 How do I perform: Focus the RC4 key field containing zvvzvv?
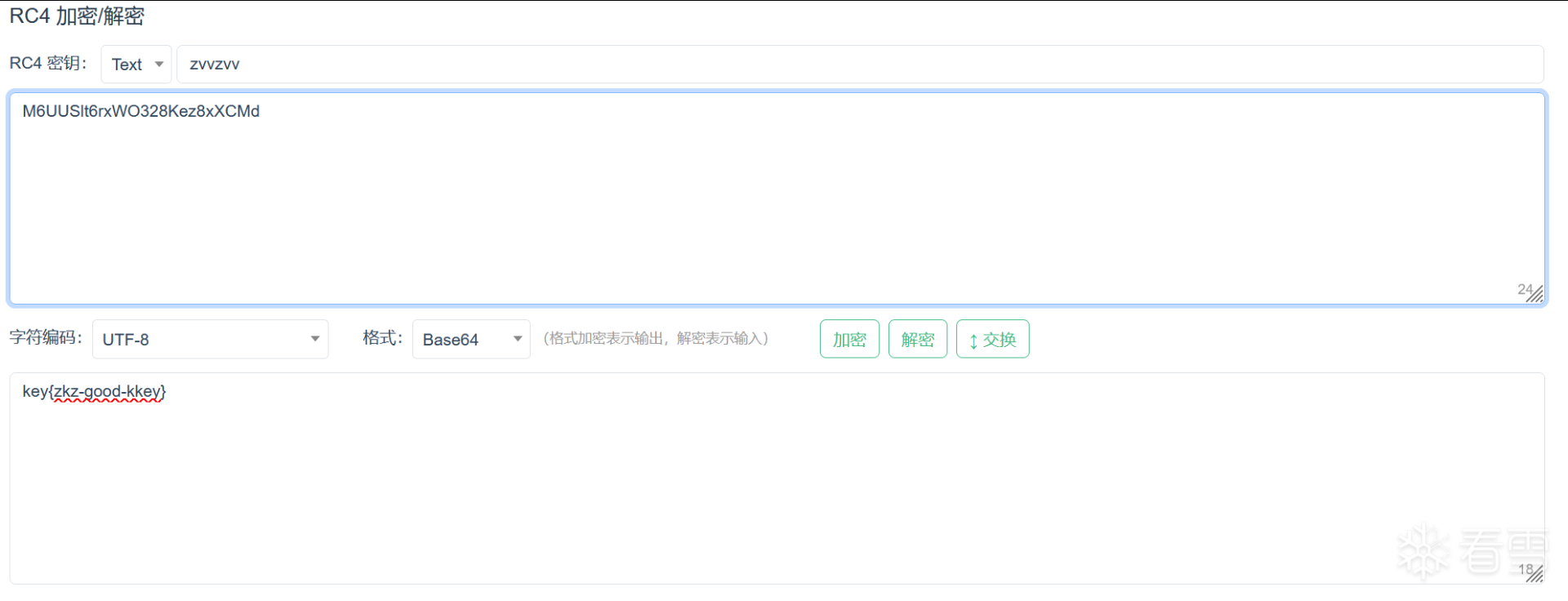pyautogui.click(x=857, y=65)
